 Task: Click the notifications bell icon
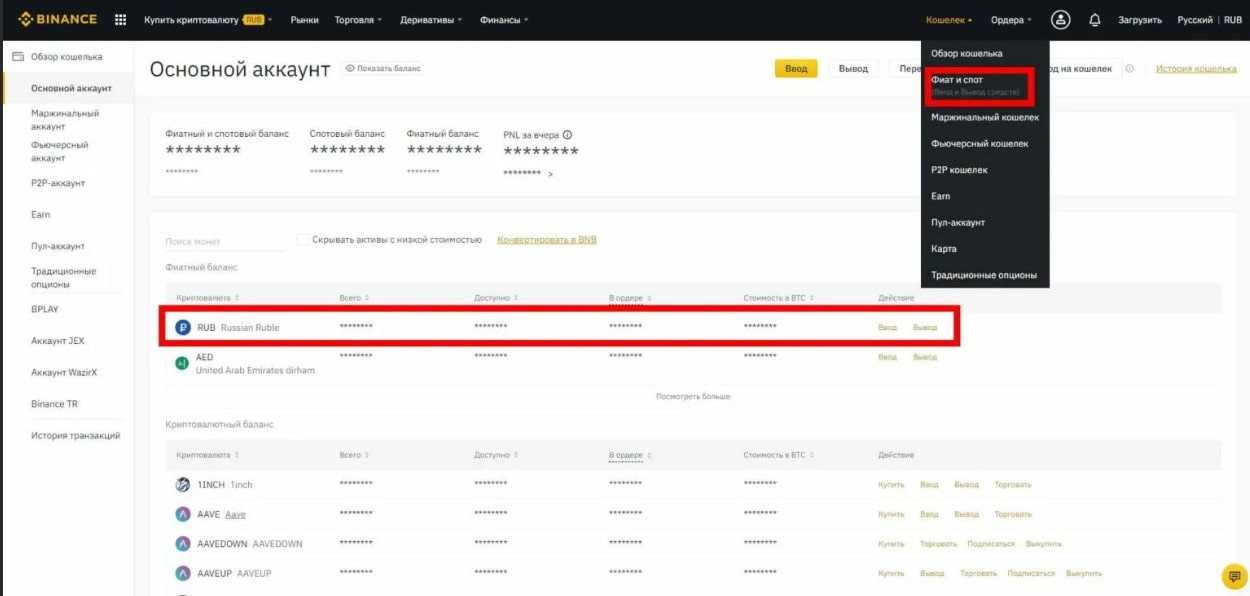click(x=1094, y=20)
